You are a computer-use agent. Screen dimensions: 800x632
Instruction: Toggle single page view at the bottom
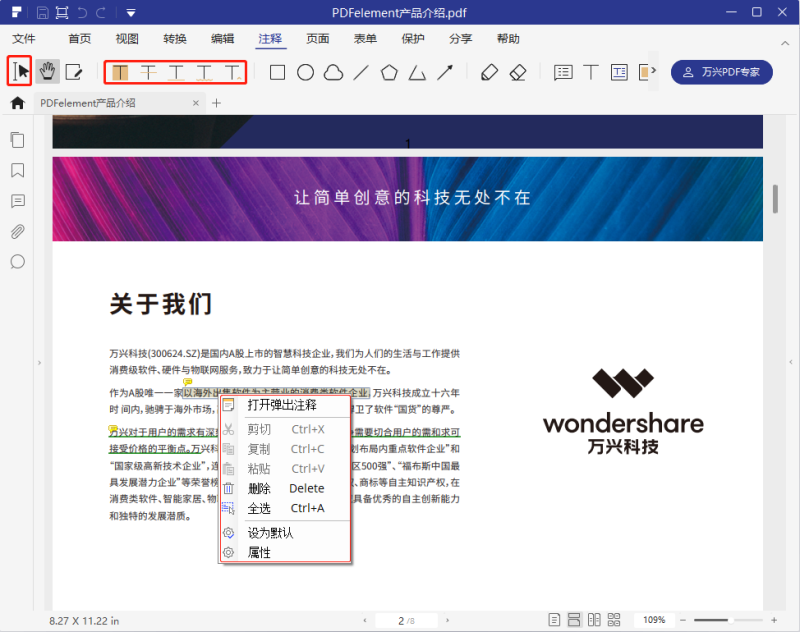point(556,620)
